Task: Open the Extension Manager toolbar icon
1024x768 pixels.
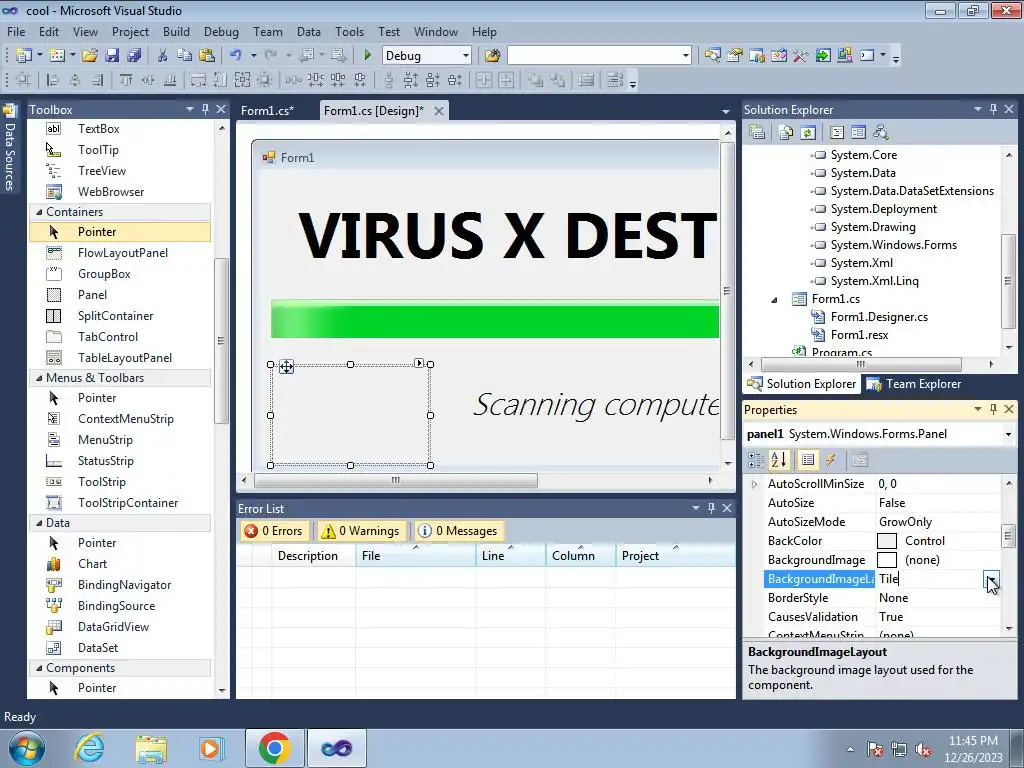Action: [x=844, y=56]
